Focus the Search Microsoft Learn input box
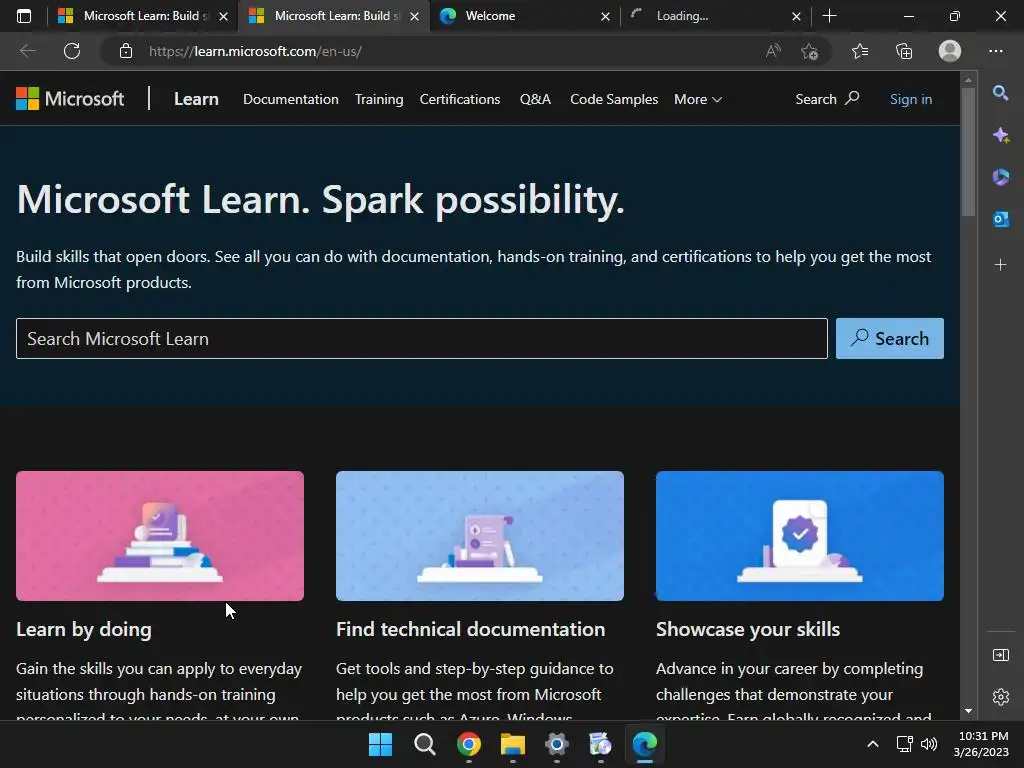The width and height of the screenshot is (1024, 768). click(421, 338)
